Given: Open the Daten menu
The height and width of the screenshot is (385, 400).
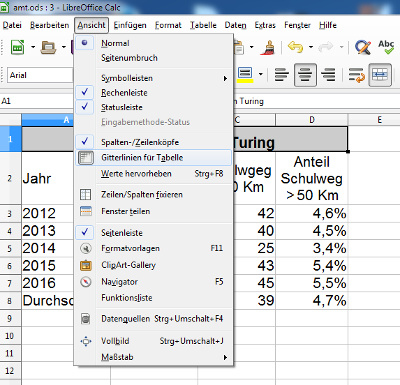Looking at the screenshot, I should (x=235, y=25).
